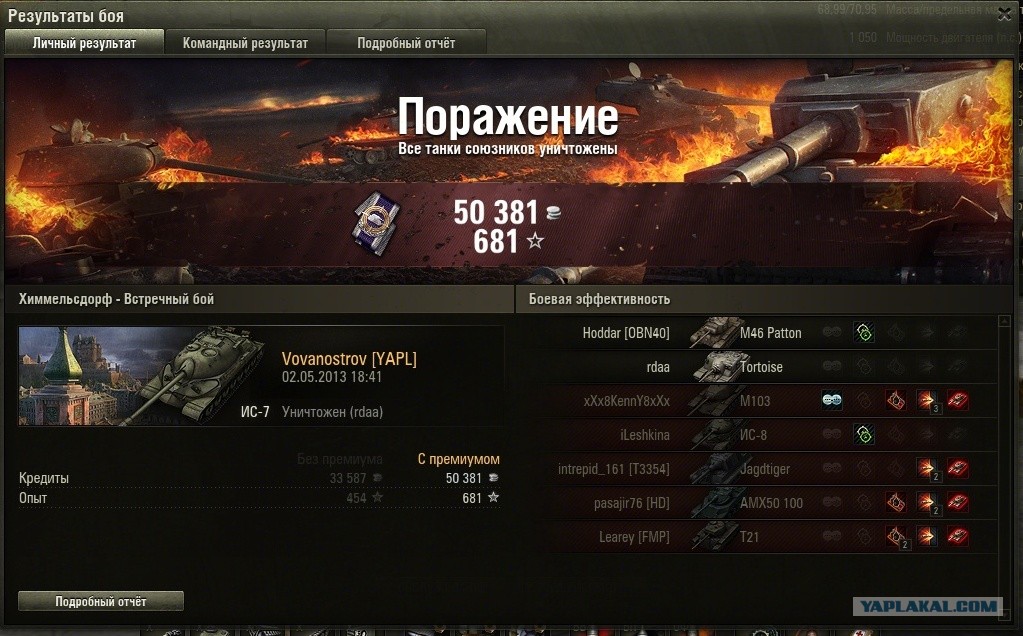
Task: Click the Подробный отчёт button at bottom
Action: tap(100, 601)
